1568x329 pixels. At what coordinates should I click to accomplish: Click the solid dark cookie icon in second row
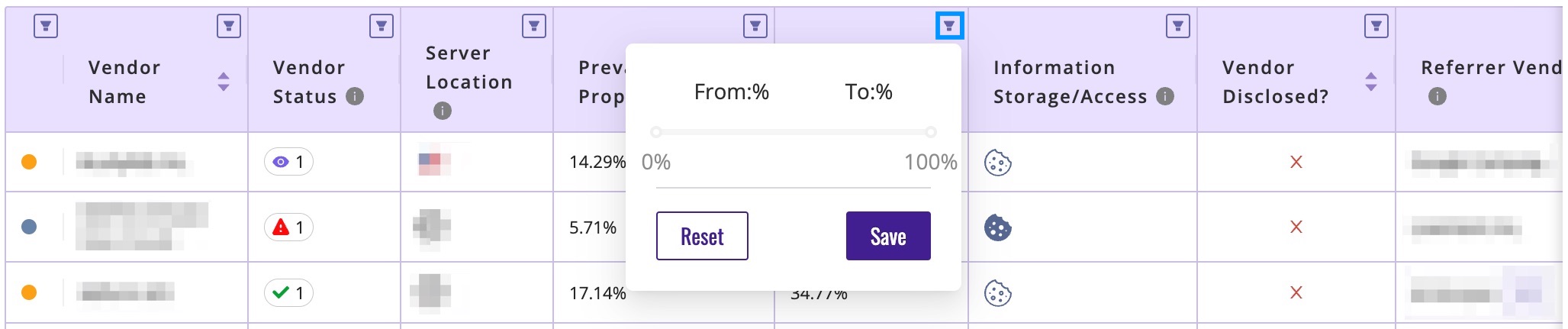coord(998,227)
